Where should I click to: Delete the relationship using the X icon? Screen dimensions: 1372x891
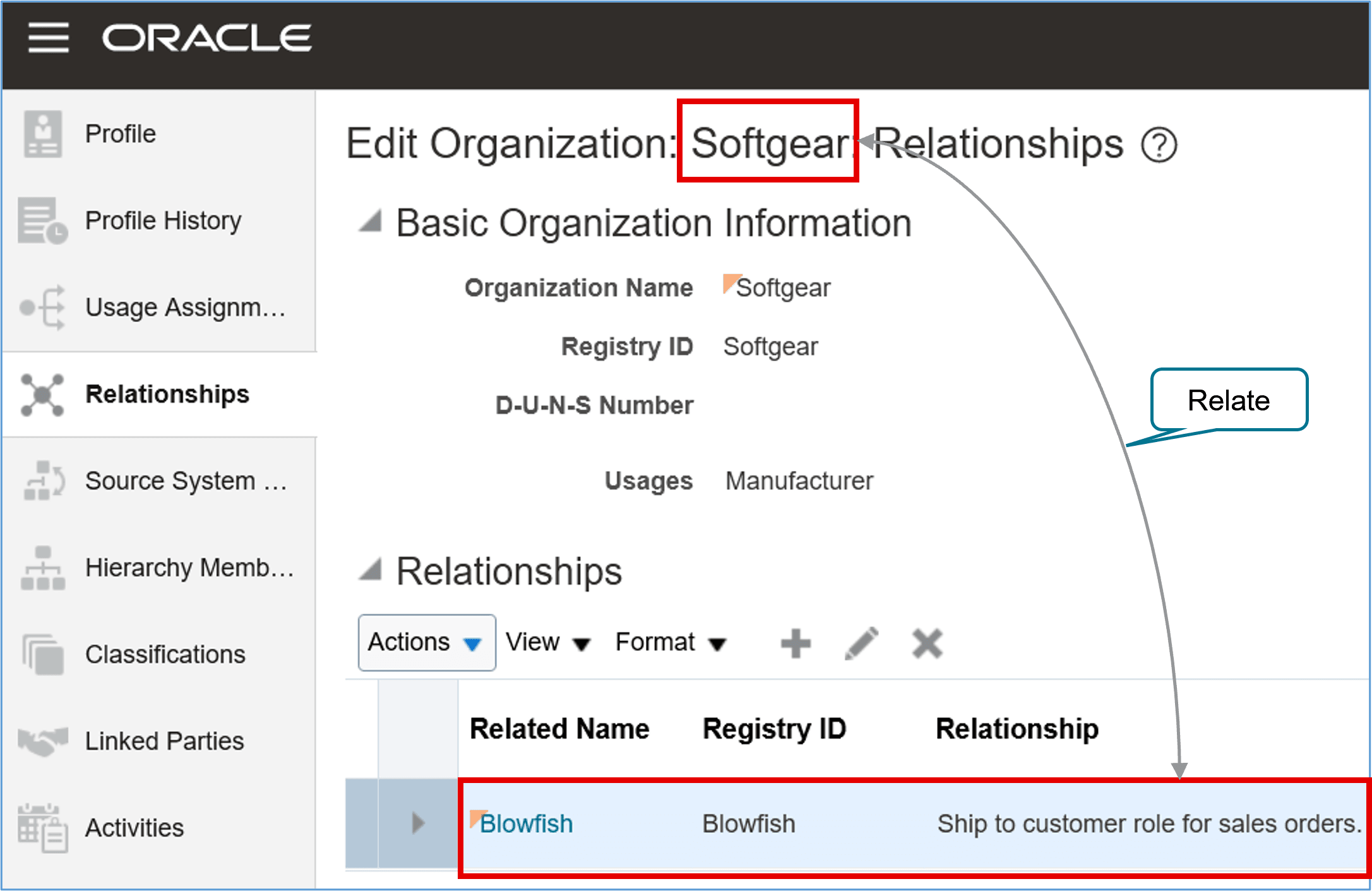(x=927, y=642)
